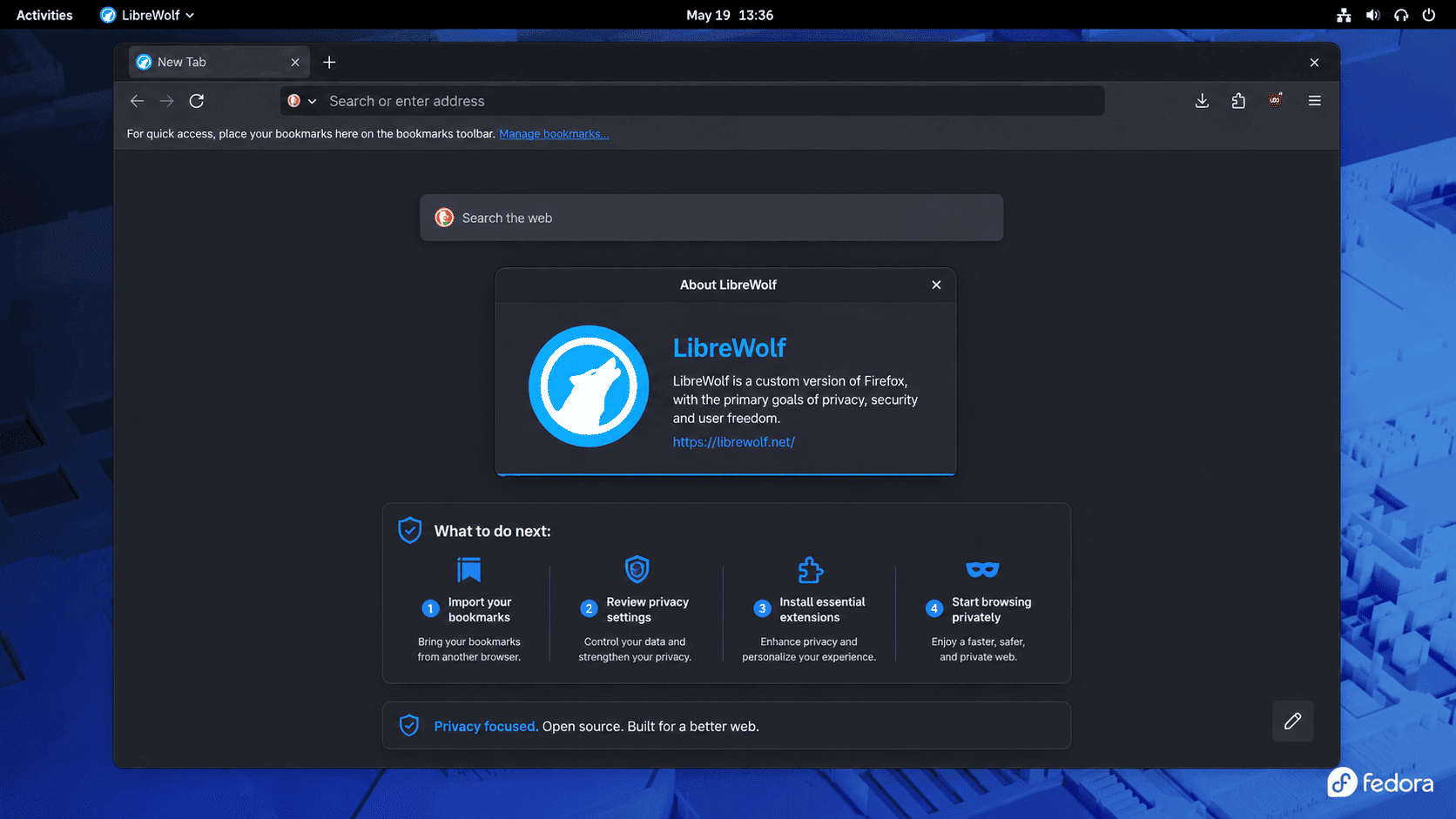The height and width of the screenshot is (819, 1456).
Task: Click the LibreWolf wolf logo
Action: click(589, 386)
